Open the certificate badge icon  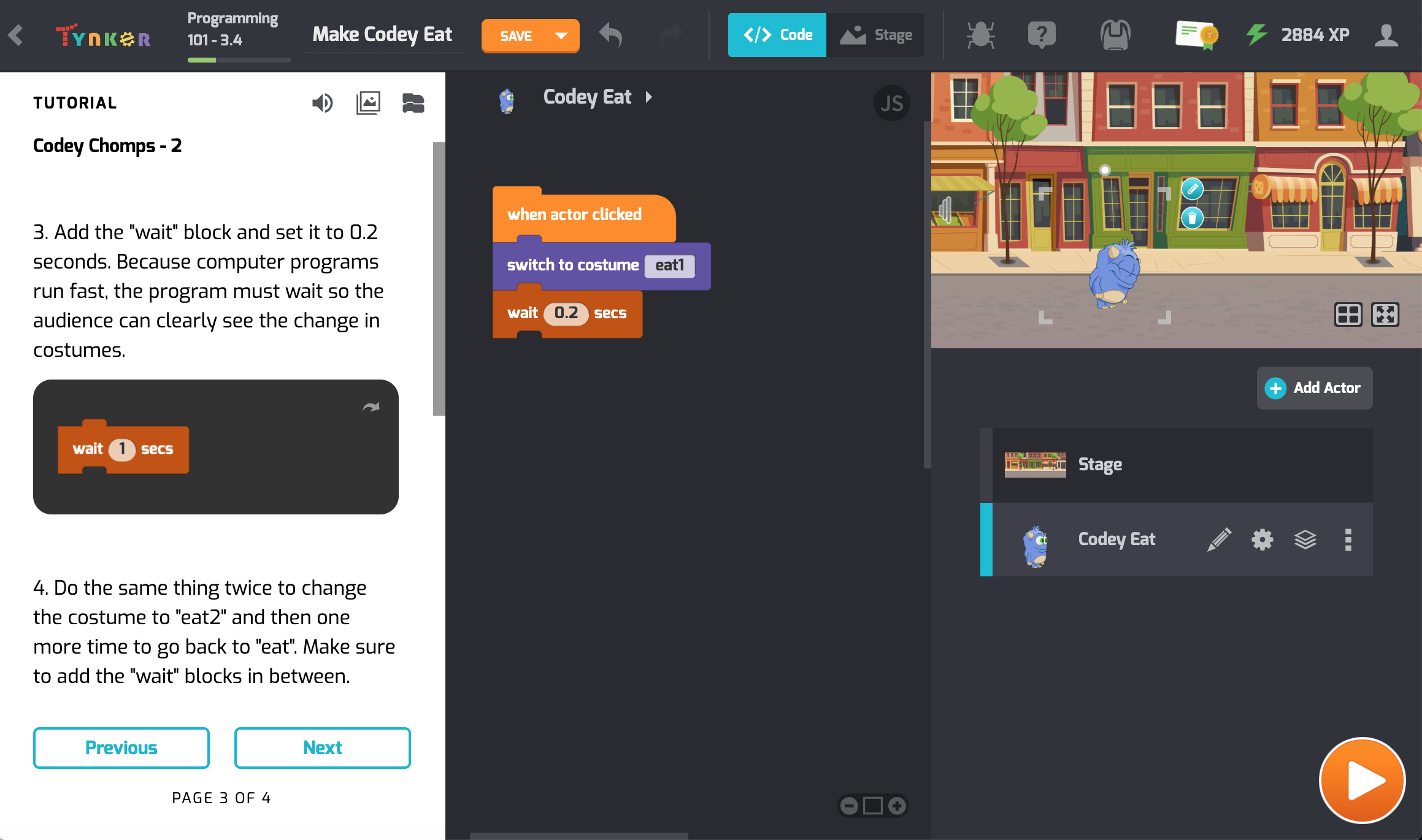pos(1196,35)
